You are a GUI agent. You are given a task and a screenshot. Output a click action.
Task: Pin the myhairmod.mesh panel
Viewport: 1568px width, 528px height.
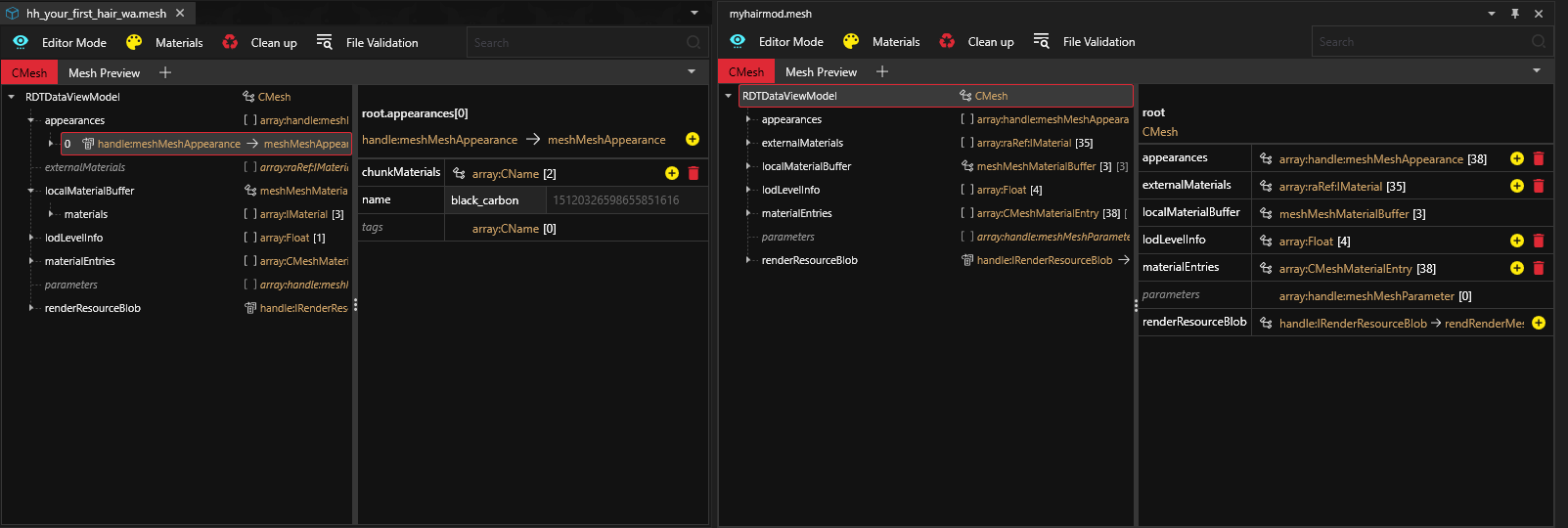coord(1515,14)
